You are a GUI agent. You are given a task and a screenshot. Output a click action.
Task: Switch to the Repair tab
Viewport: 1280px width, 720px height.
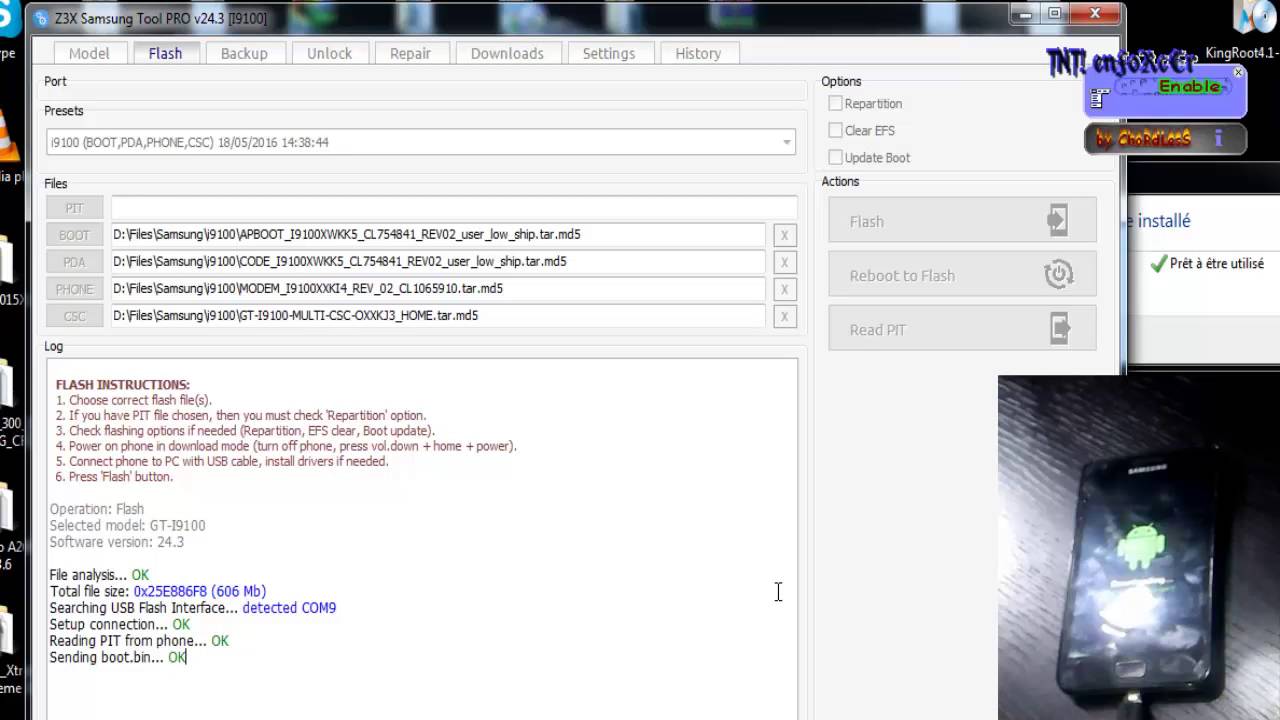410,53
